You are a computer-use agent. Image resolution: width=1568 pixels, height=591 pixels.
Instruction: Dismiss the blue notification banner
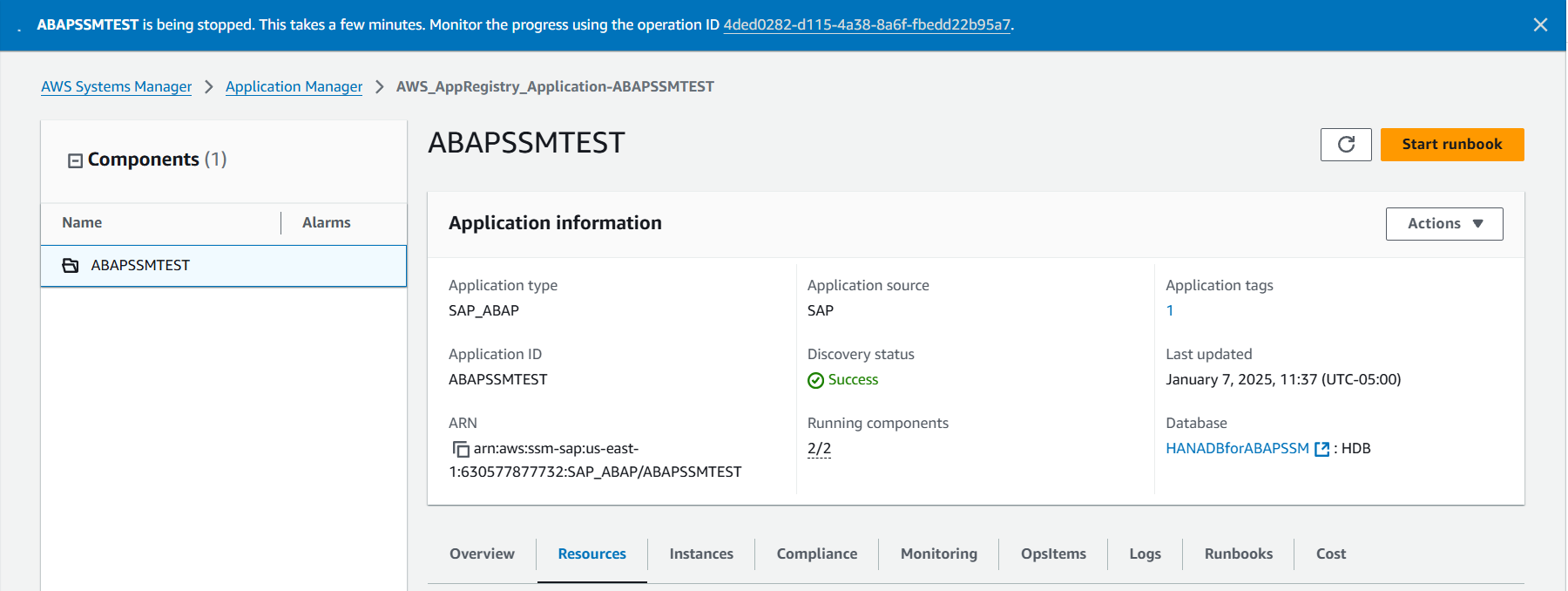point(1540,25)
